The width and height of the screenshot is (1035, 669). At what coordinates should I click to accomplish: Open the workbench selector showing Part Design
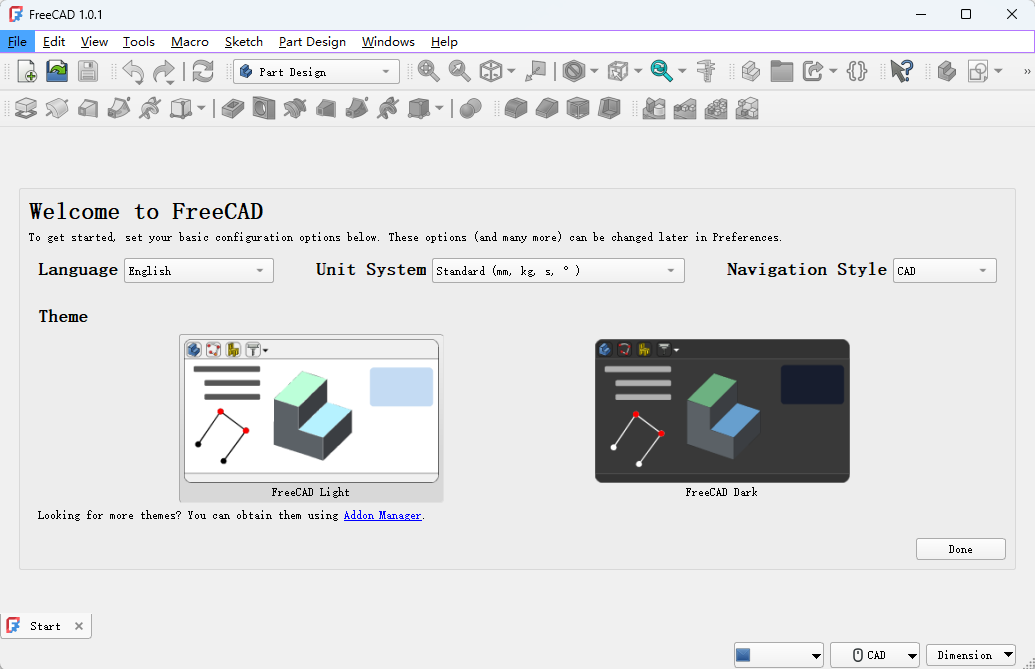pos(315,71)
